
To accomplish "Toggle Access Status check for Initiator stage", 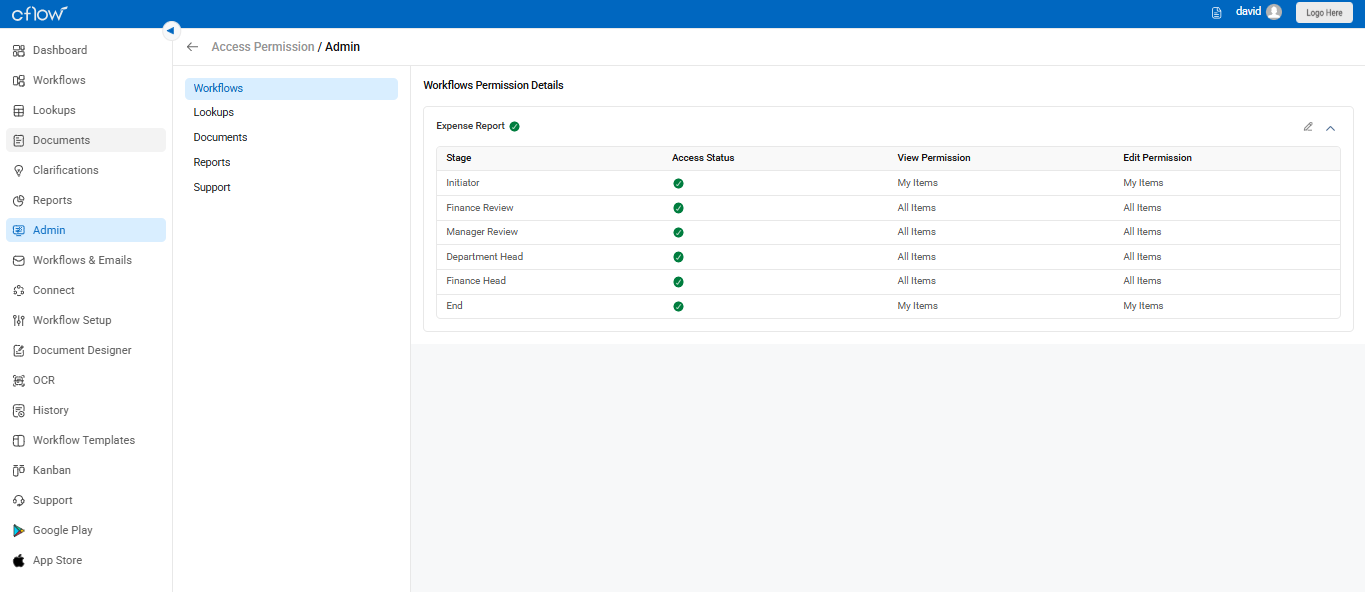I will (x=678, y=184).
